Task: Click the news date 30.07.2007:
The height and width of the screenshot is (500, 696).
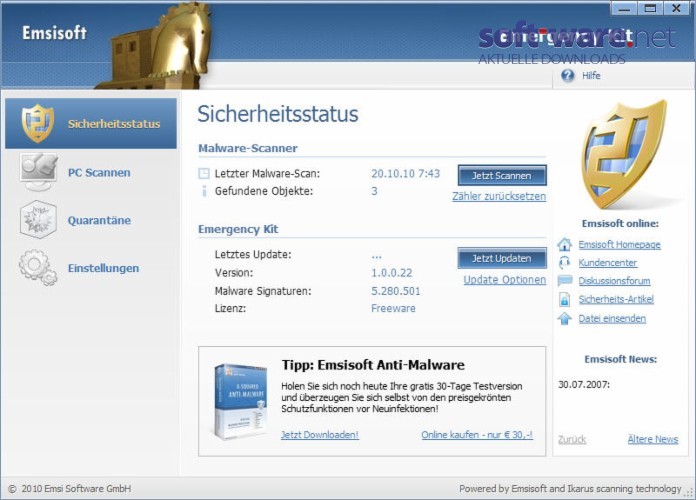Action: pos(584,385)
